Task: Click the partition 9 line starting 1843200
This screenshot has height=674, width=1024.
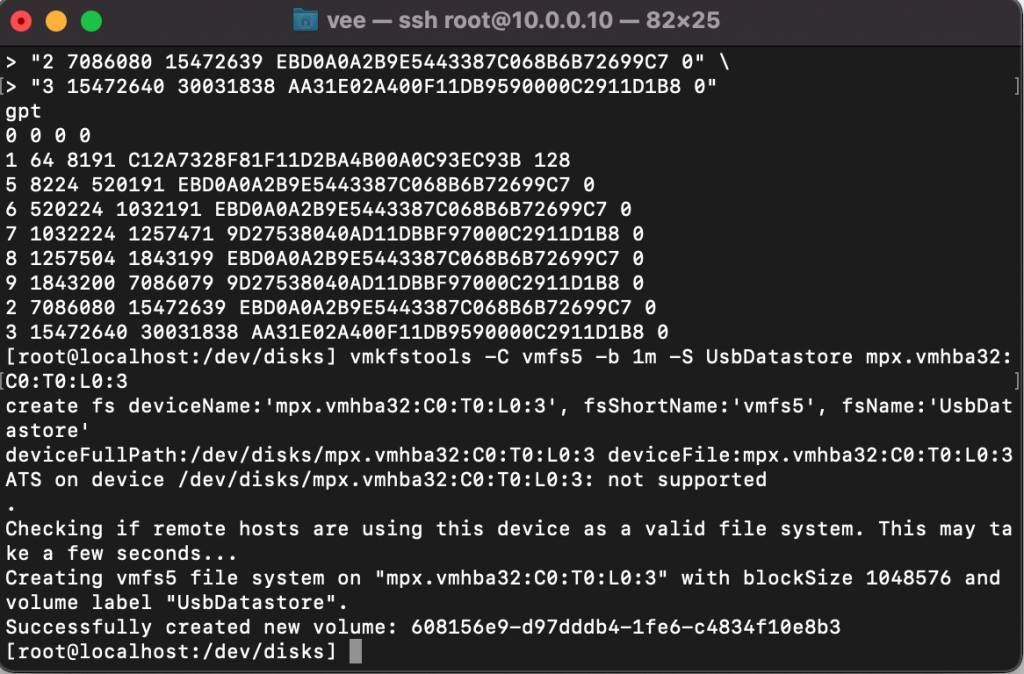Action: coord(324,283)
